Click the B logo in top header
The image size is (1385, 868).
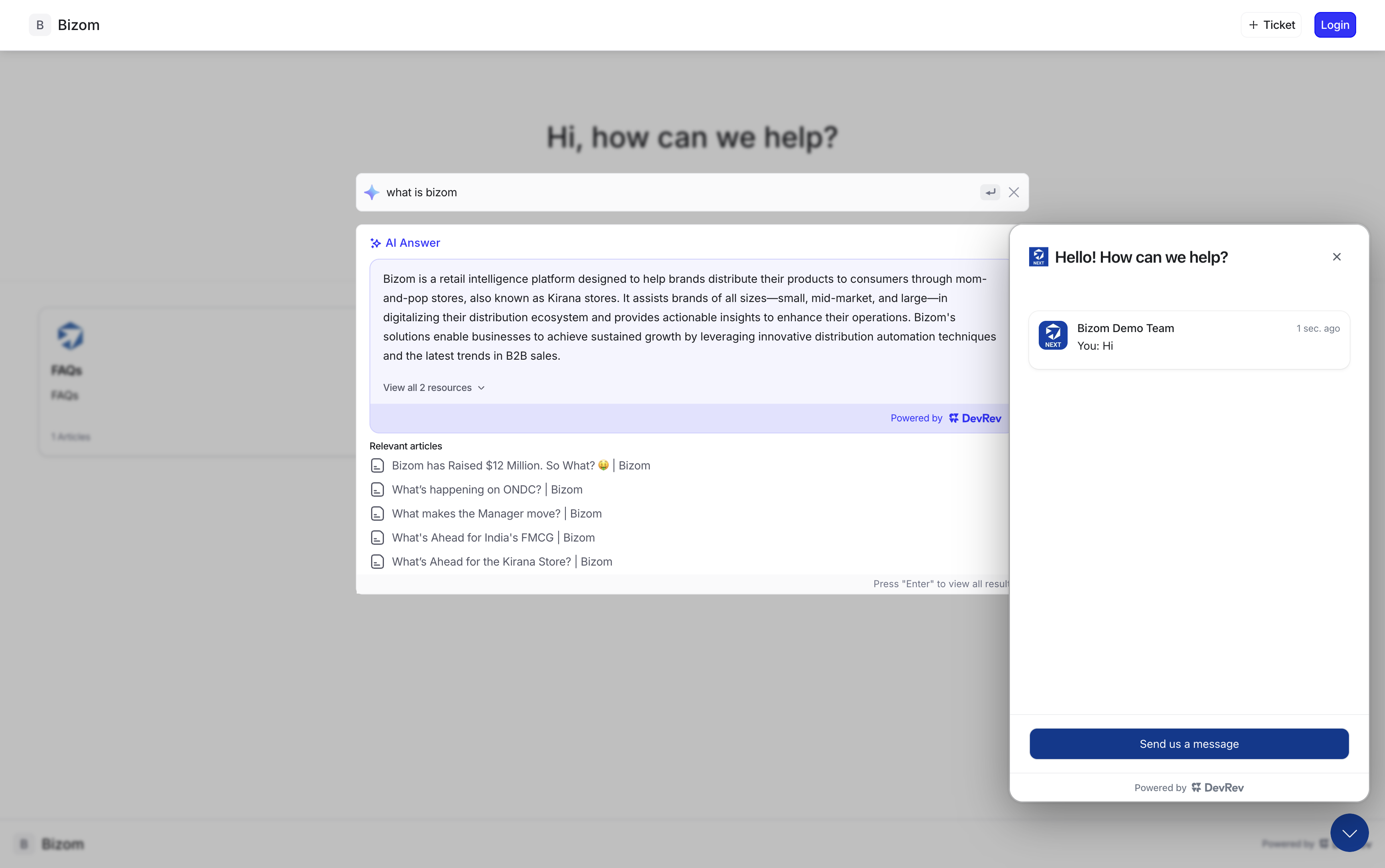pos(40,25)
